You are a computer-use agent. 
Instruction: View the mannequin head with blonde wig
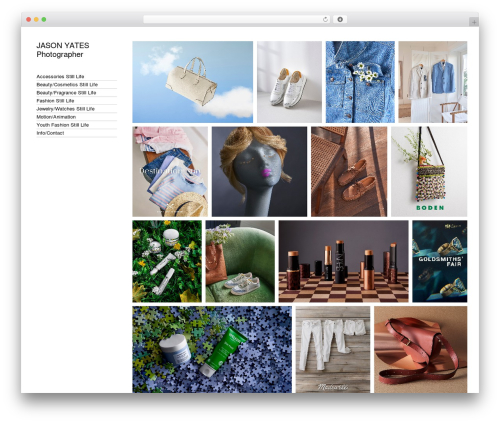click(x=259, y=171)
